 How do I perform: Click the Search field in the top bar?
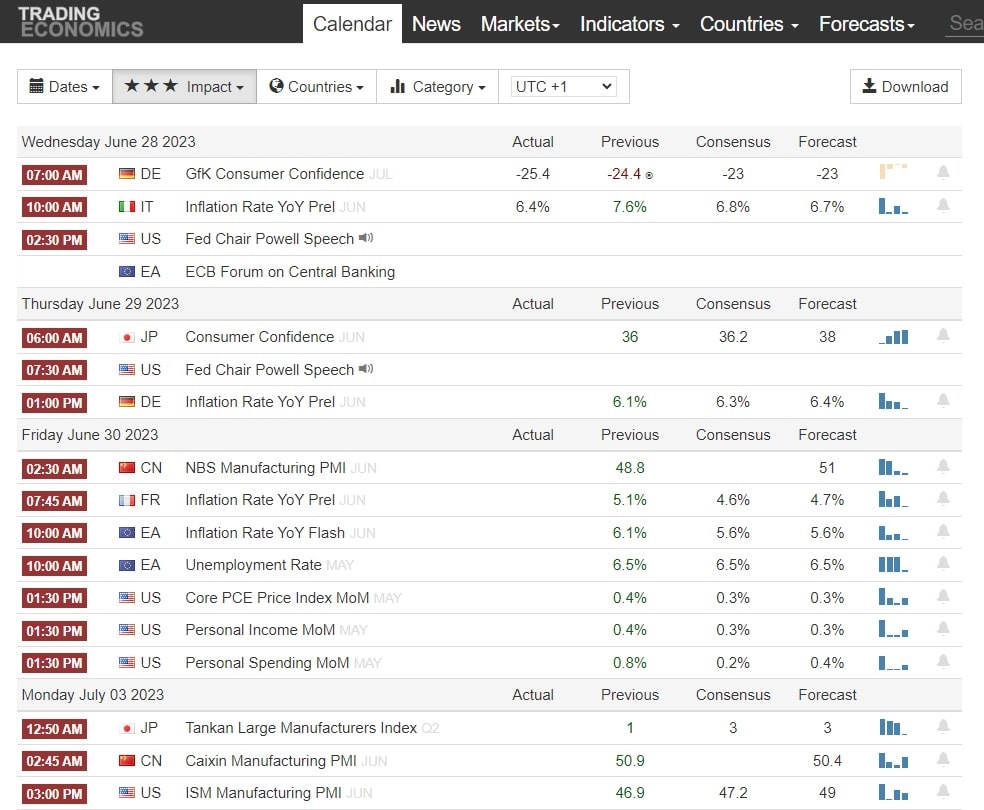(x=965, y=23)
